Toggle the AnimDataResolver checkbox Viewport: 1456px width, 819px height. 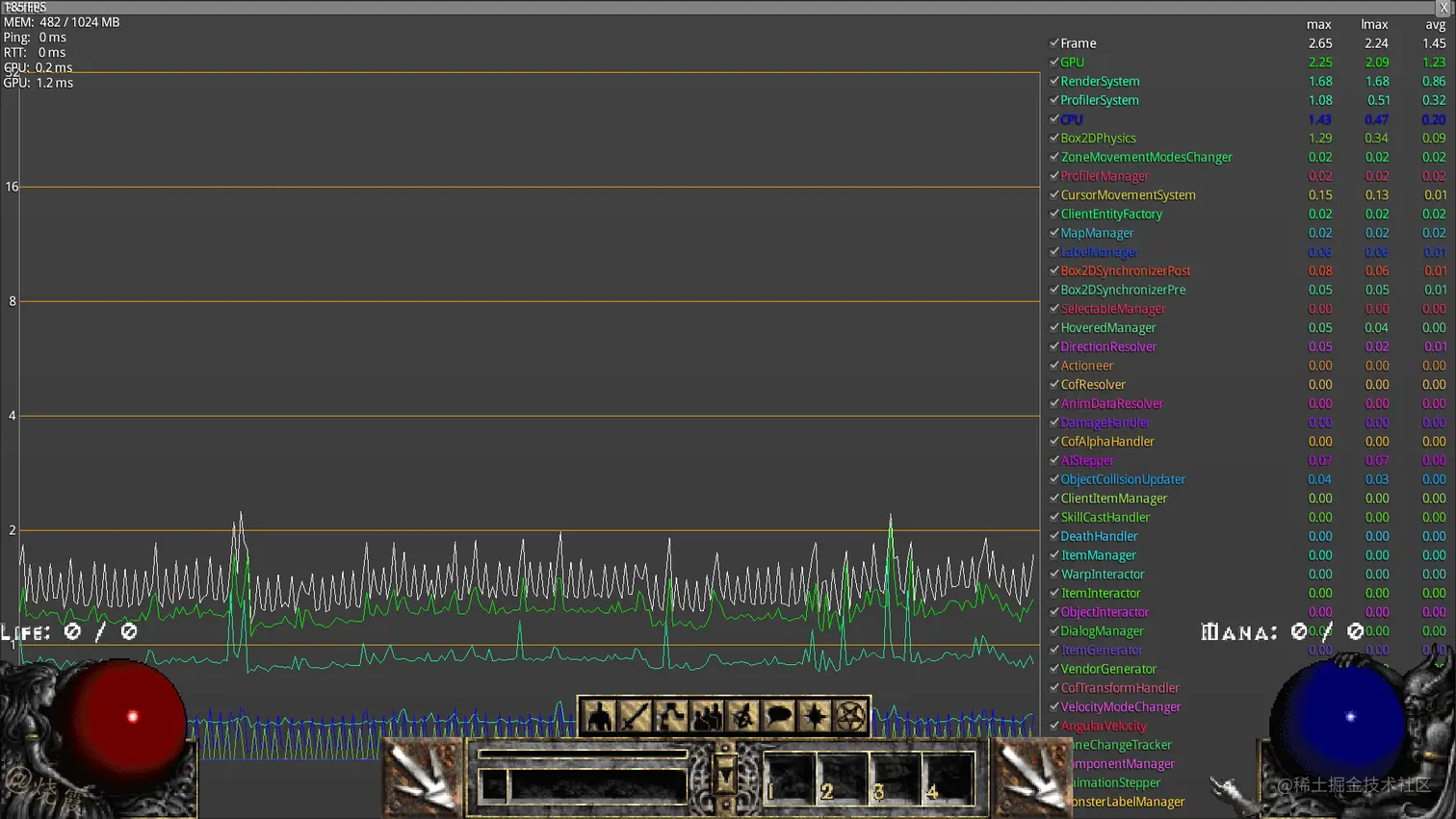1054,403
